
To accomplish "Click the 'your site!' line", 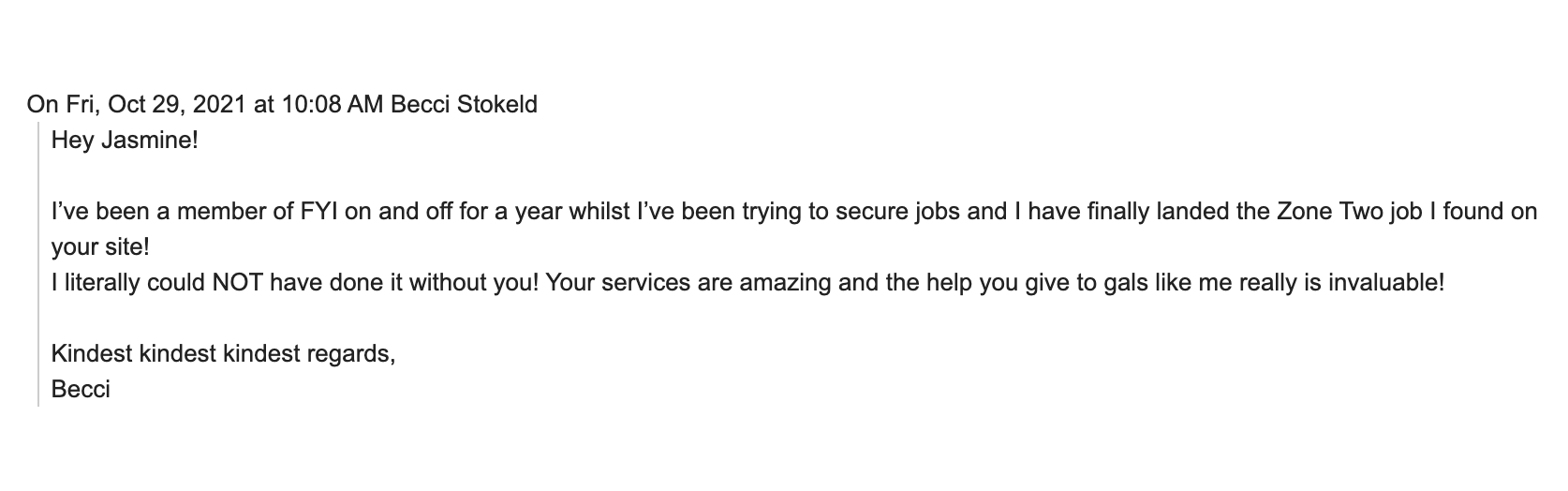I will (x=100, y=247).
